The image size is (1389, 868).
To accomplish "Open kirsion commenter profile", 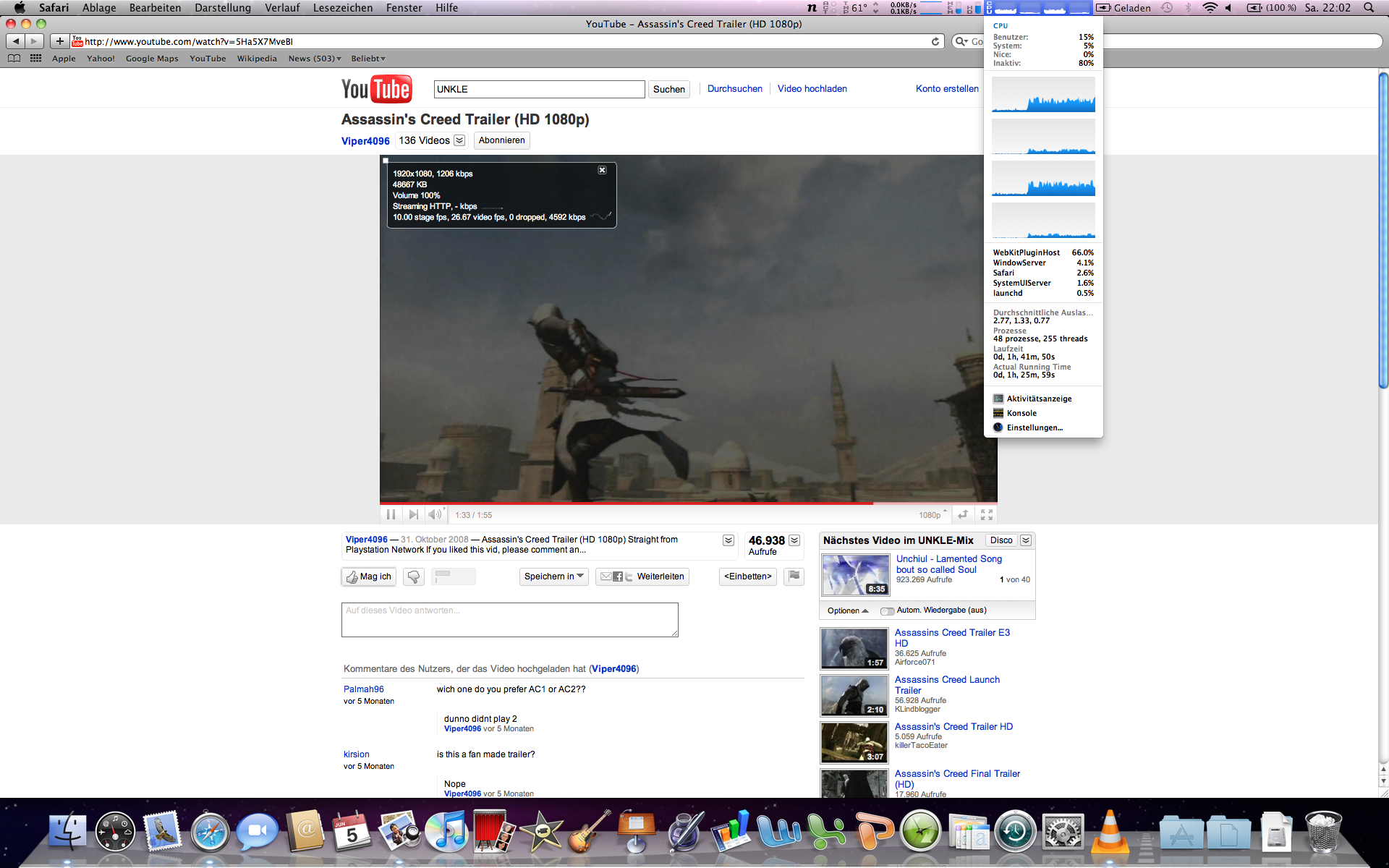I will (357, 754).
